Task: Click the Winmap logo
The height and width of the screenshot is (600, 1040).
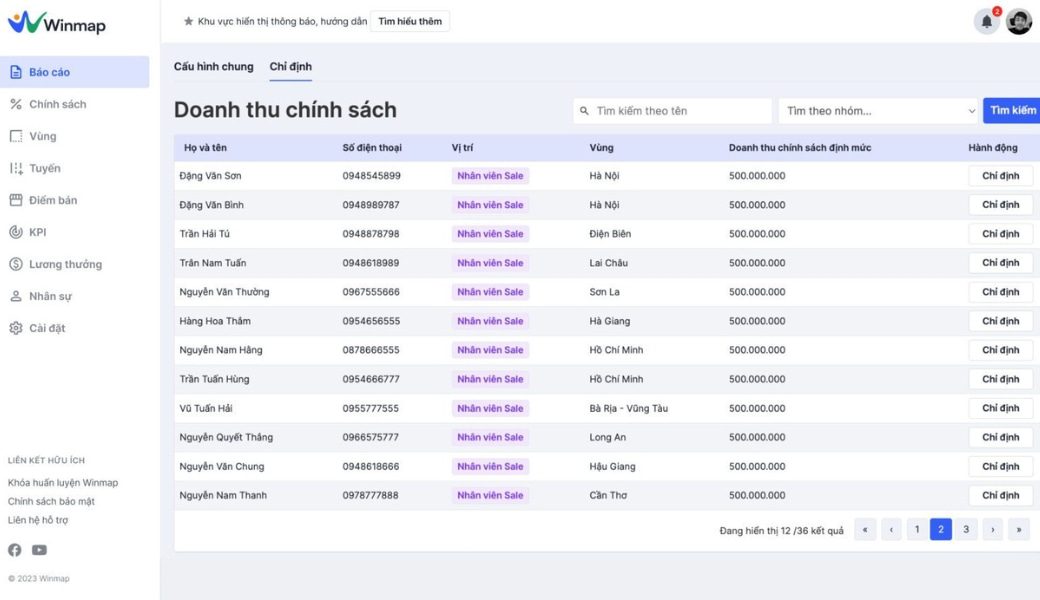Action: (56, 23)
